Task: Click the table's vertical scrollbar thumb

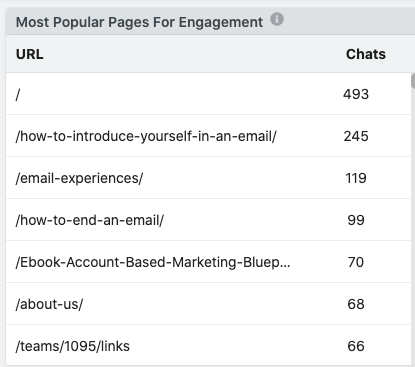Action: click(x=413, y=81)
